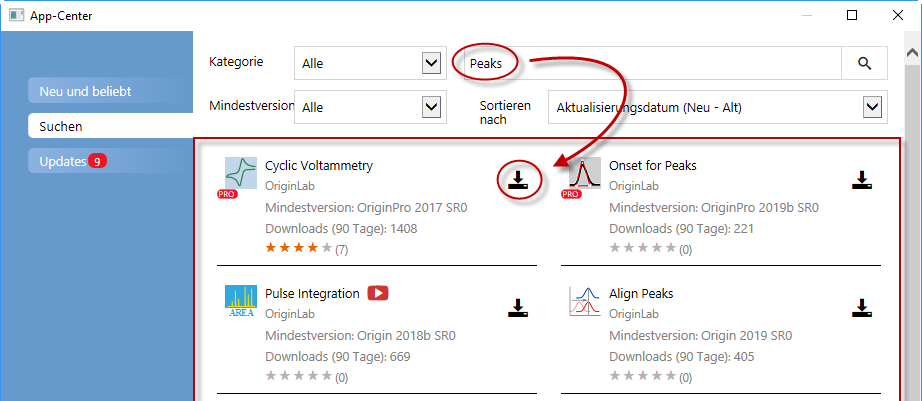The height and width of the screenshot is (401, 922).
Task: Click the Onset for Peaks star rating
Action: point(643,248)
